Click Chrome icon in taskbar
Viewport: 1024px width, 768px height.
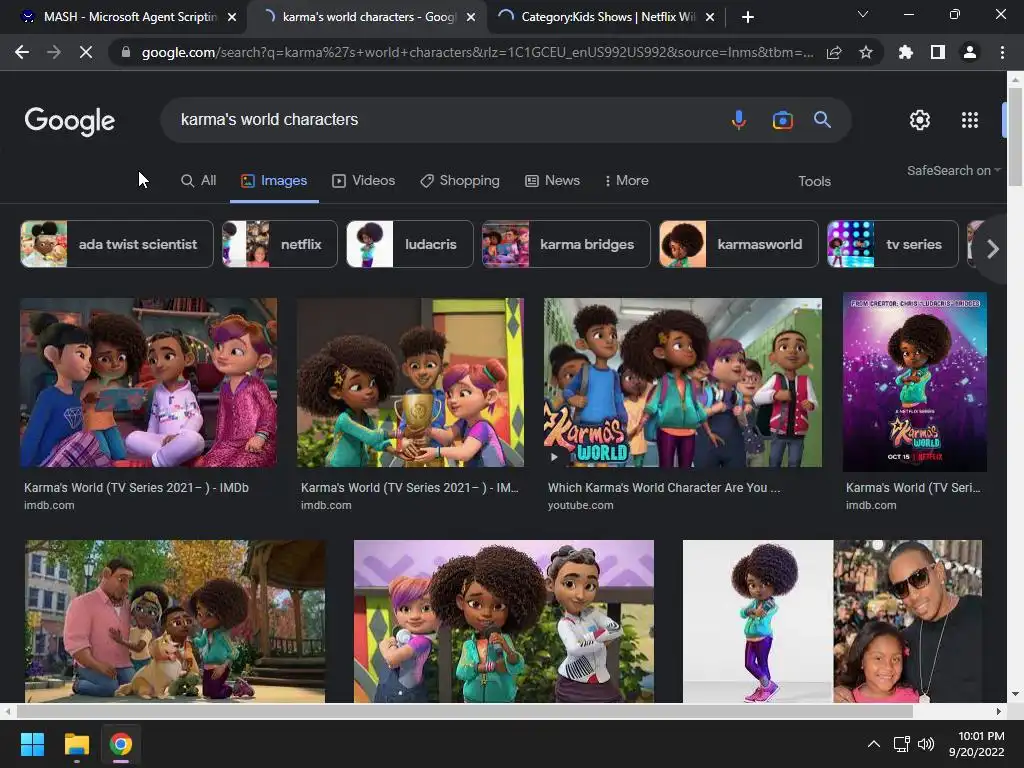(x=121, y=744)
